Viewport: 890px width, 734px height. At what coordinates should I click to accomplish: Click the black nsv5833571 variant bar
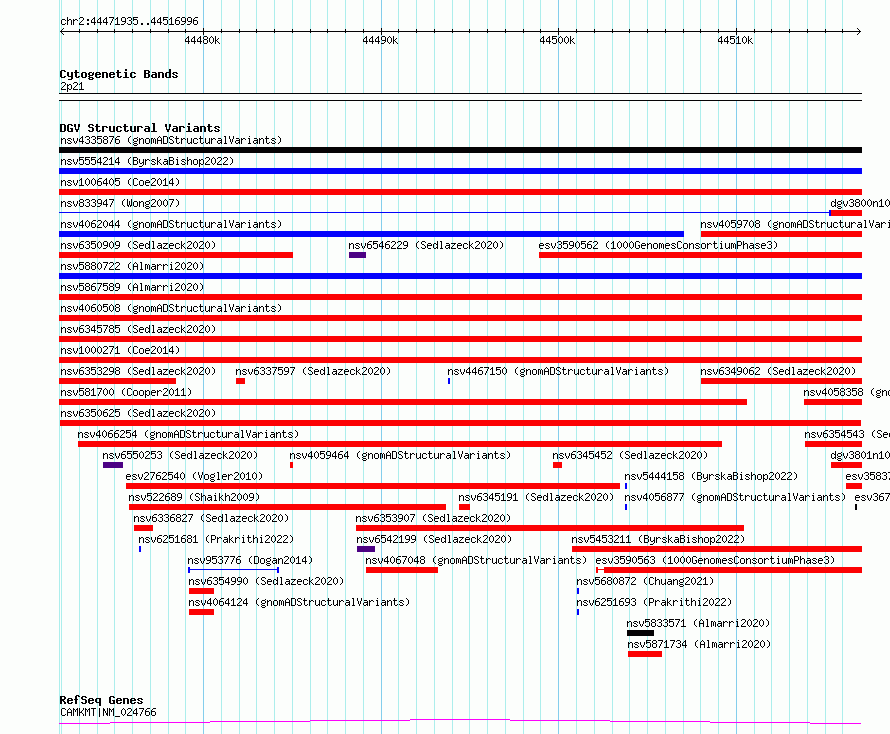[x=640, y=634]
